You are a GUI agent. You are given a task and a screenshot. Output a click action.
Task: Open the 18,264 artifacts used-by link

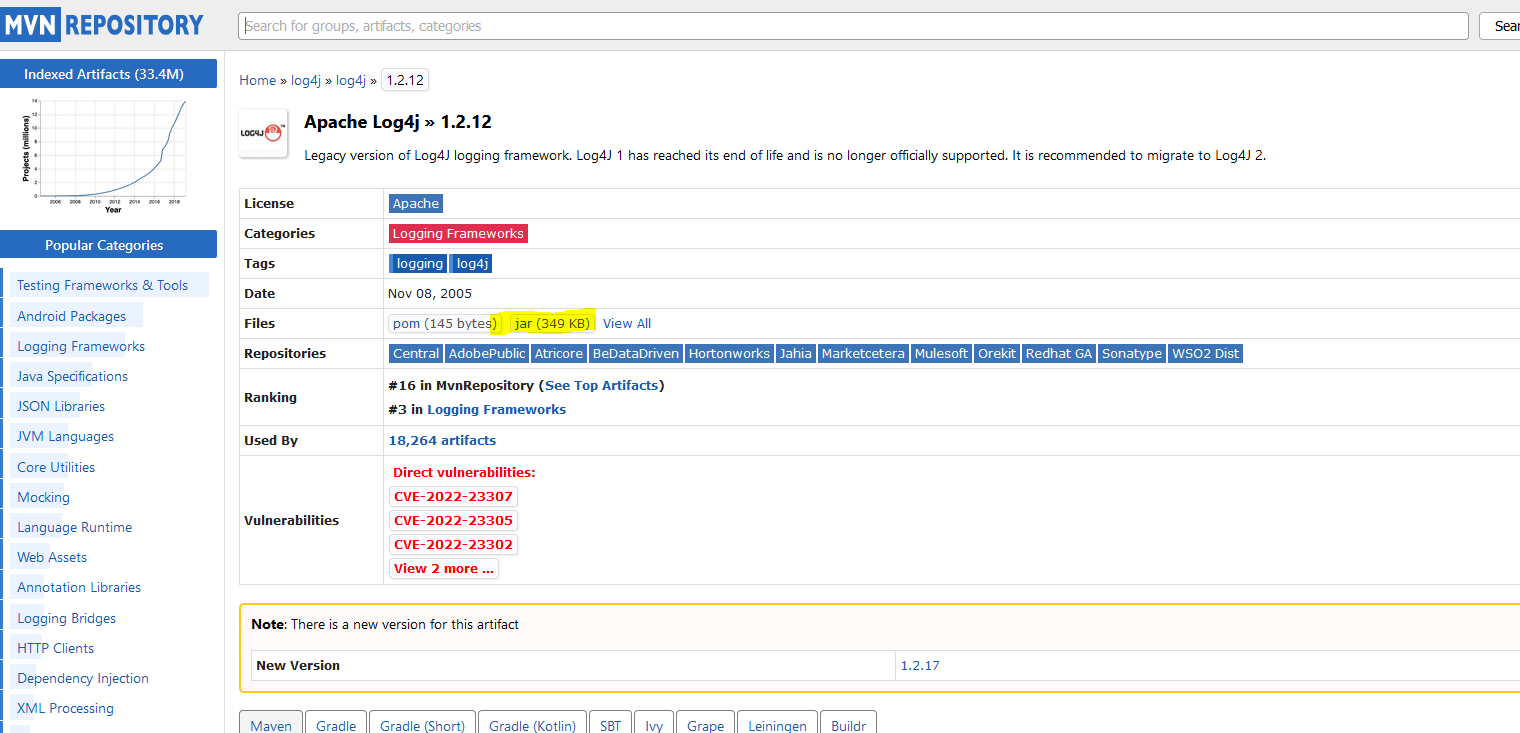click(x=442, y=440)
